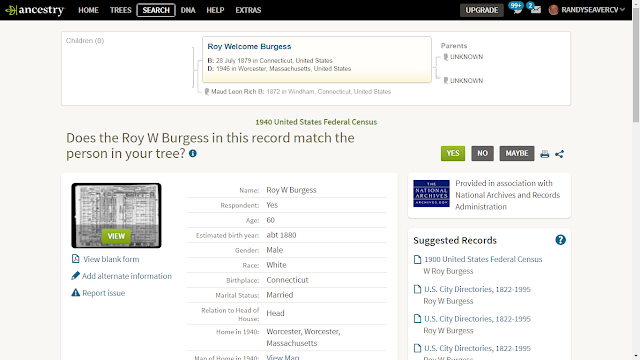
Task: Click the info icon beside the question
Action: point(193,153)
